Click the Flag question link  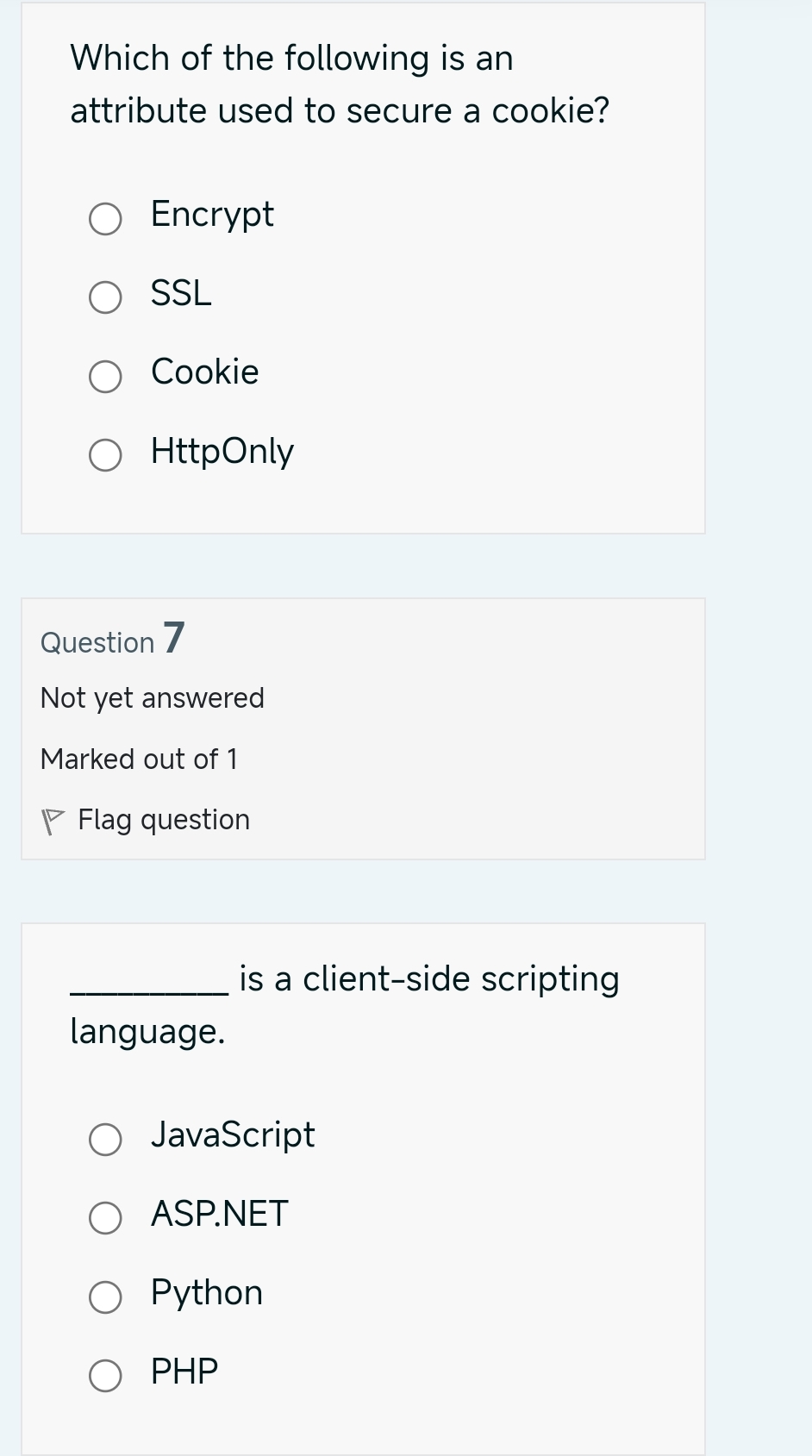pyautogui.click(x=163, y=819)
